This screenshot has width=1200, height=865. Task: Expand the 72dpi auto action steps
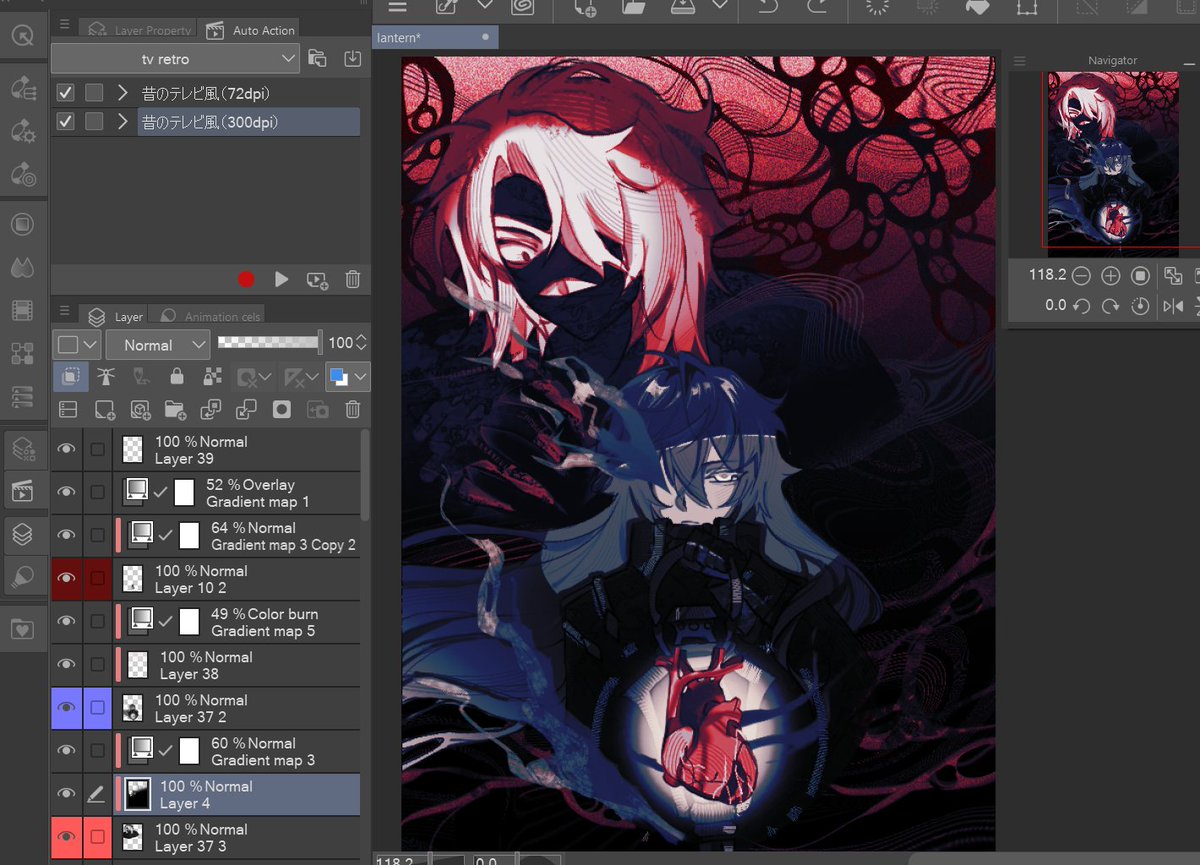tap(123, 93)
